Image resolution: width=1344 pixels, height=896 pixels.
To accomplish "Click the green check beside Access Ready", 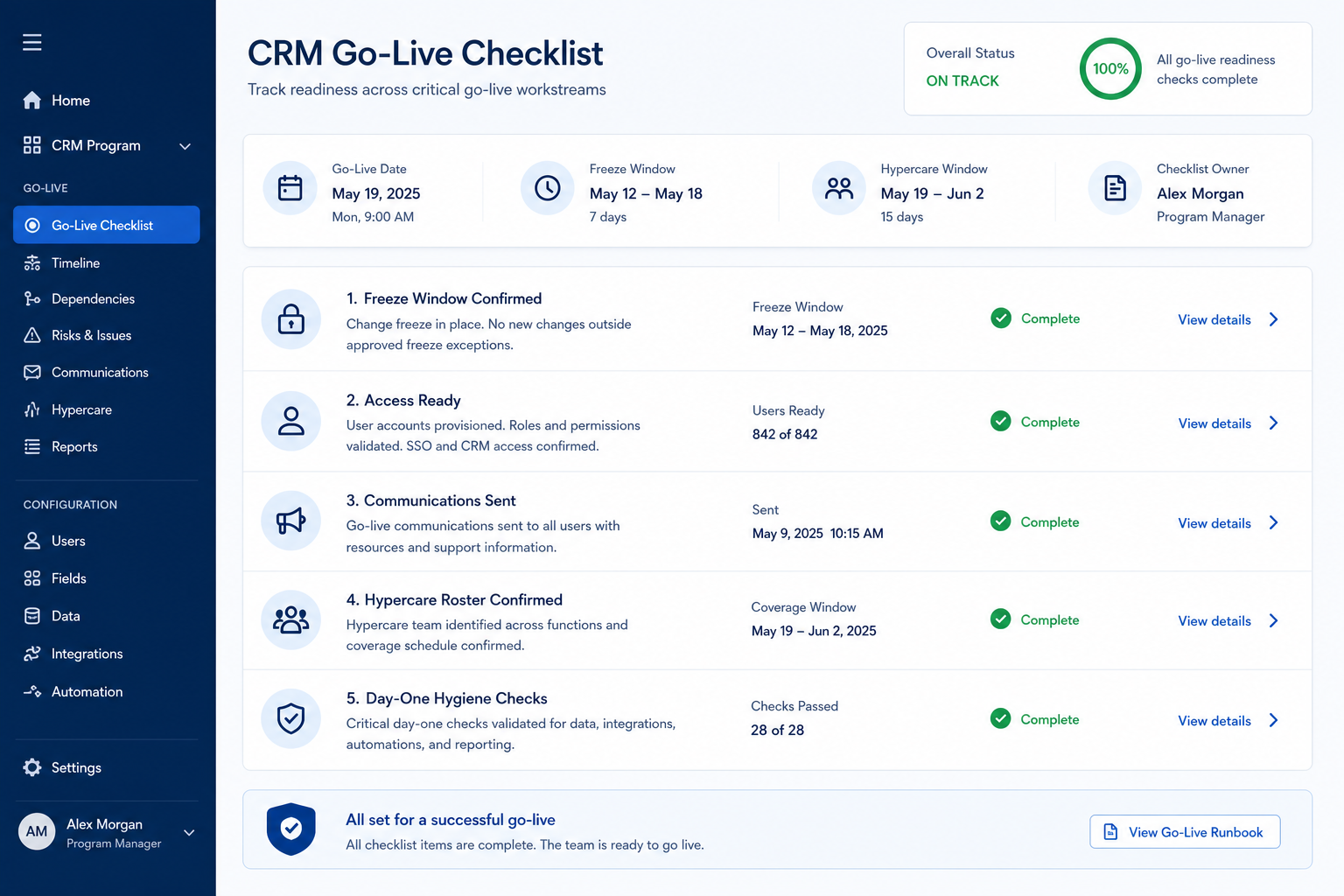I will click(x=1001, y=422).
